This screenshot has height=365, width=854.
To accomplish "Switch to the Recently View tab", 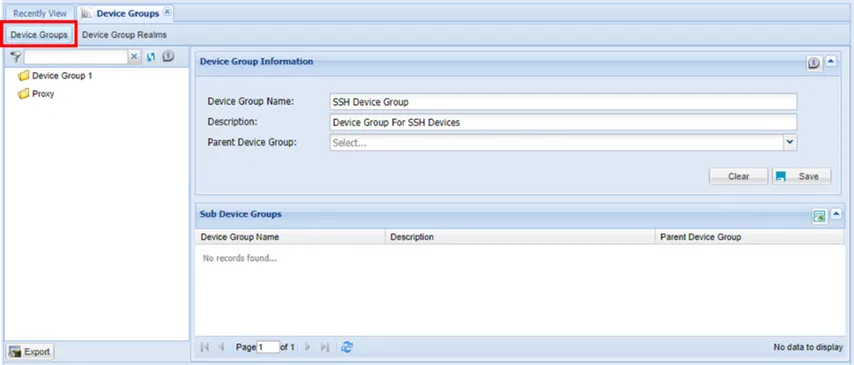I will [40, 13].
